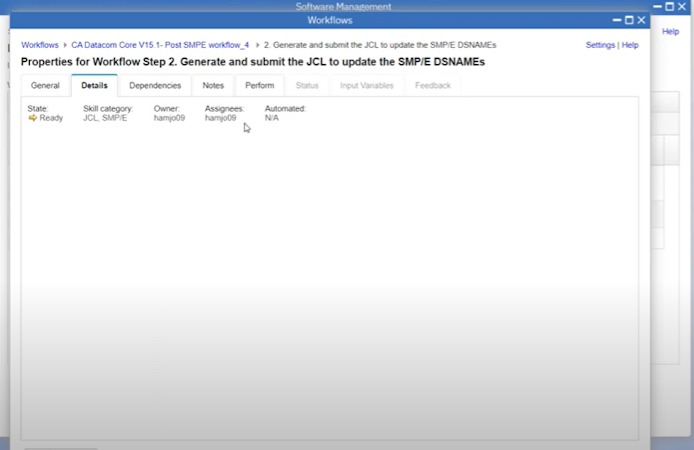Click the Automated label

coord(285,109)
